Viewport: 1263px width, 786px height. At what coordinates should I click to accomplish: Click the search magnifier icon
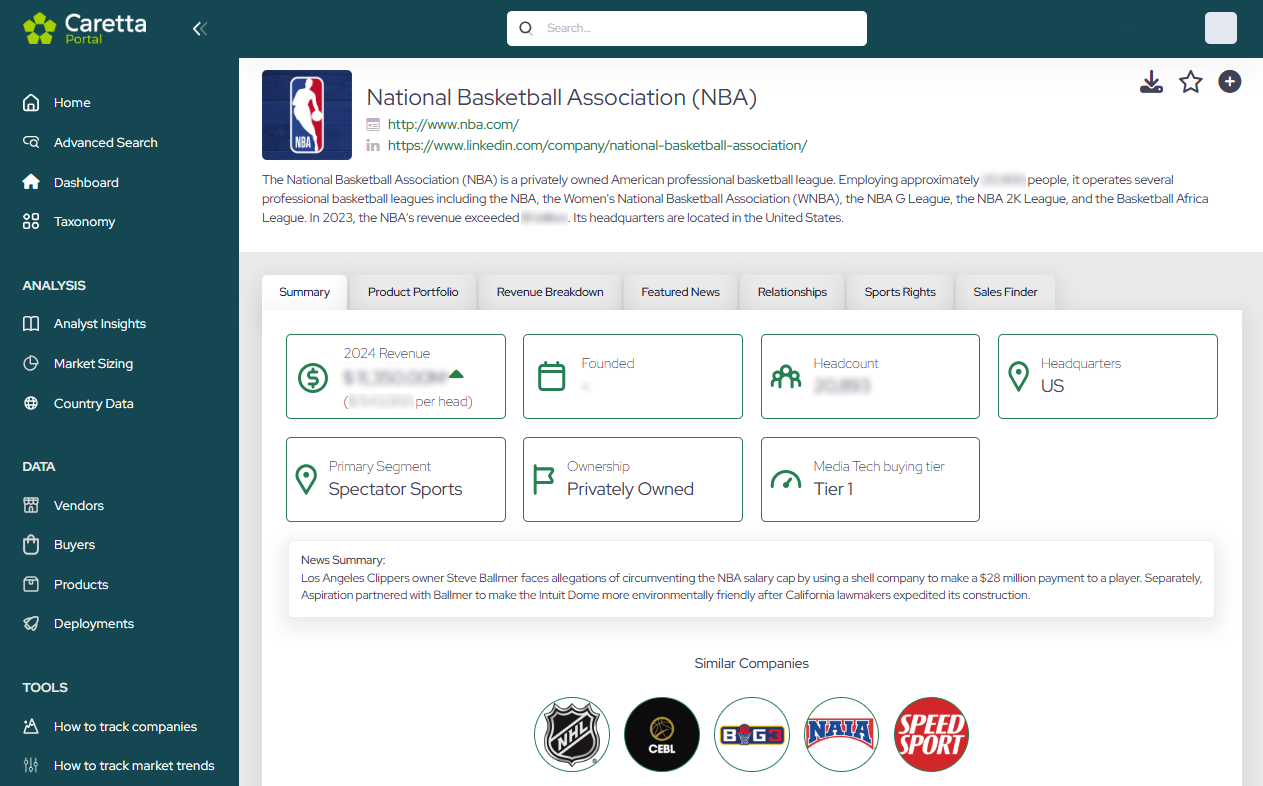[526, 28]
